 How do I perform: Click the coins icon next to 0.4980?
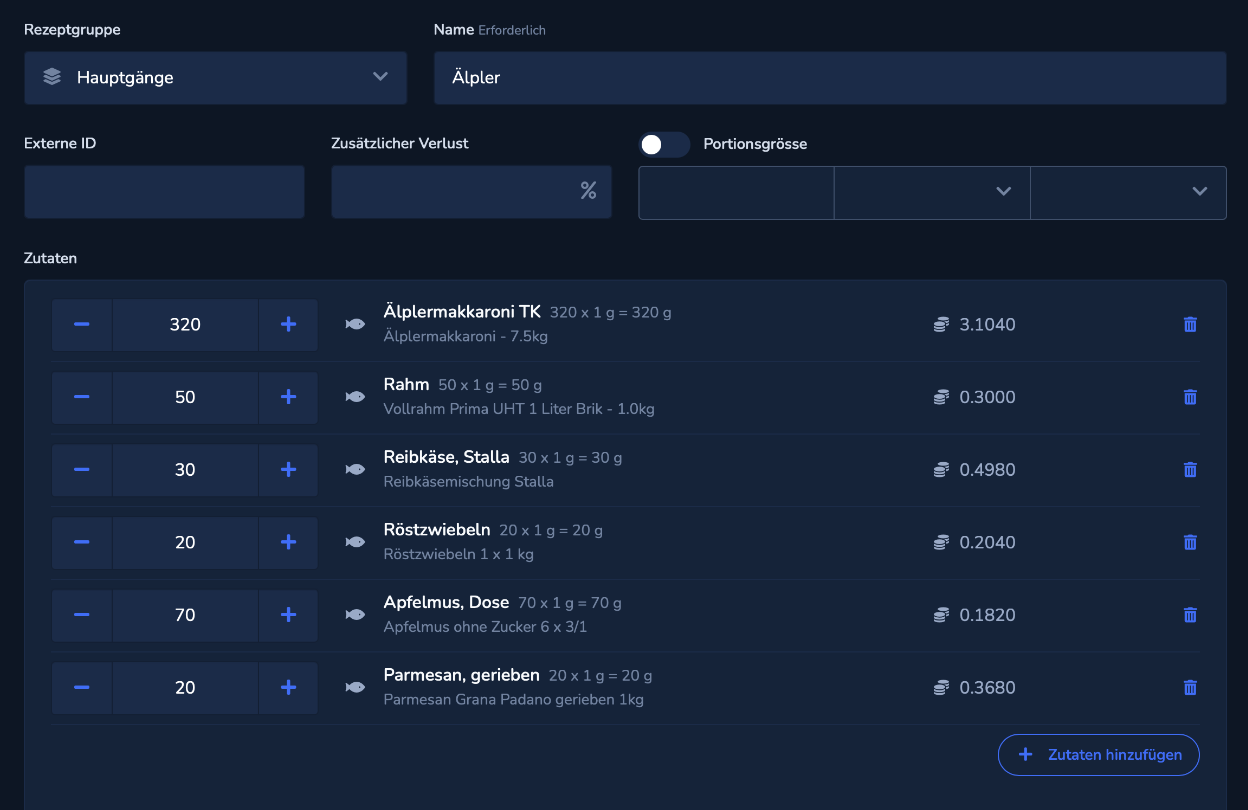(941, 470)
